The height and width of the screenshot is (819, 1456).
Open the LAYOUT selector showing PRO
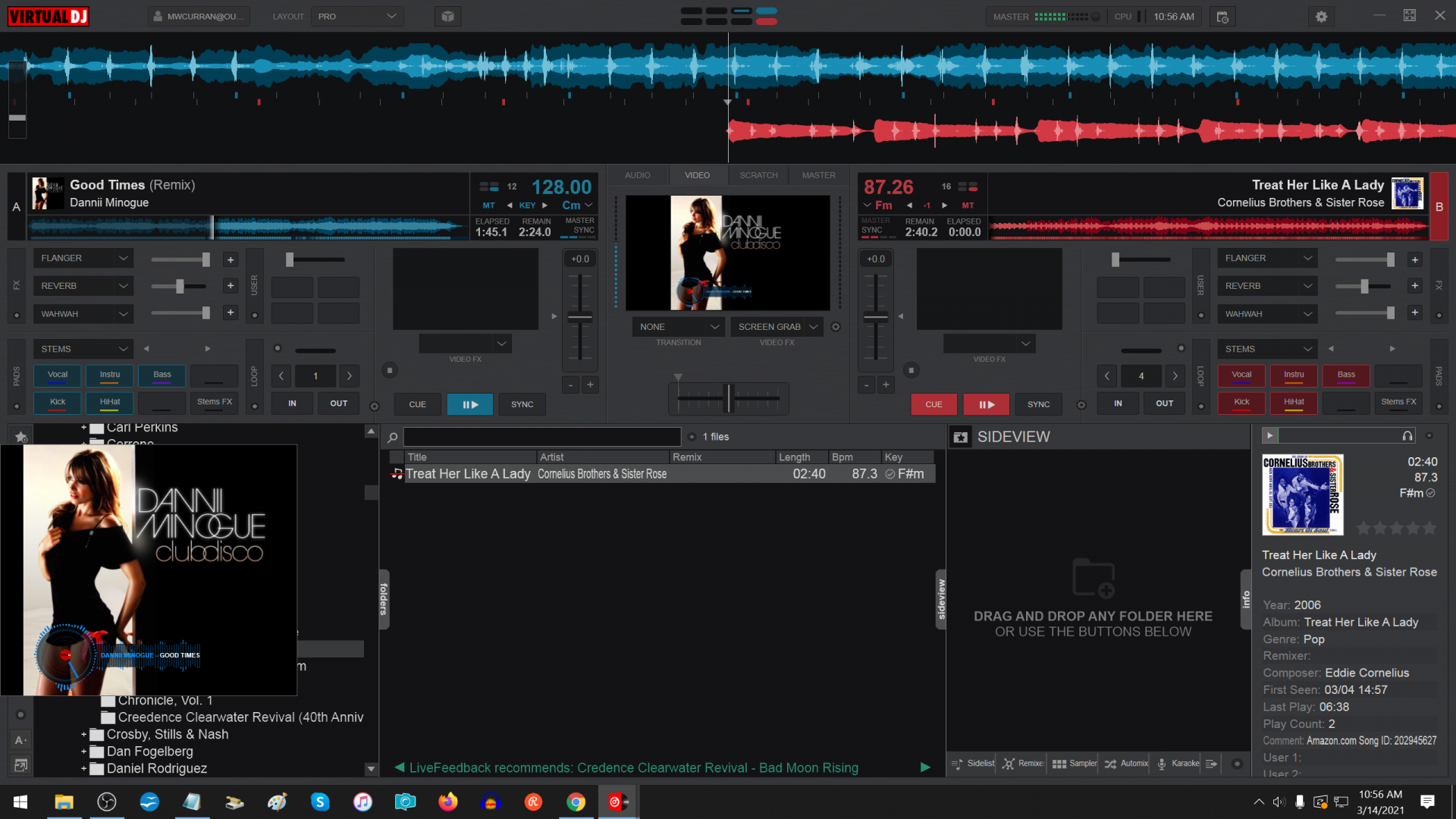357,15
